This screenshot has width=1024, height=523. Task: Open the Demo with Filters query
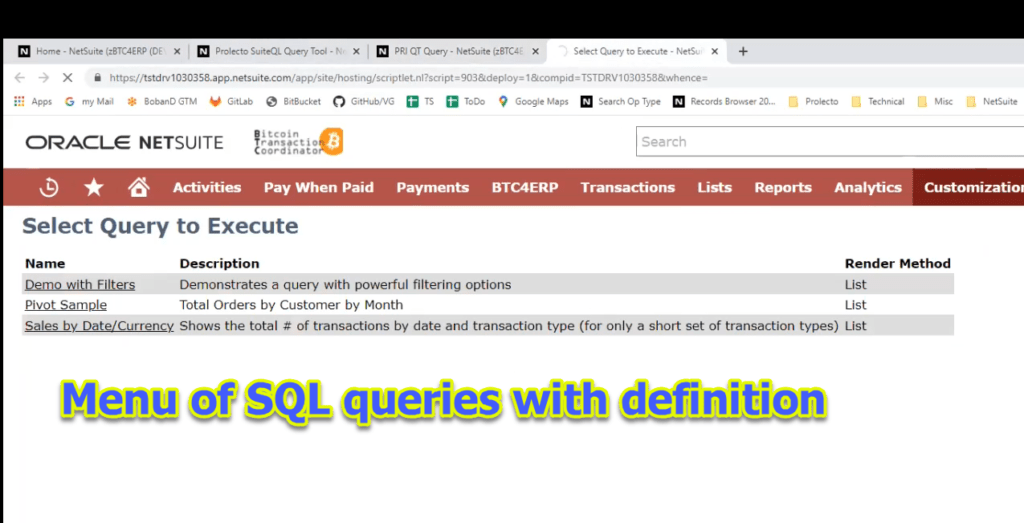click(x=80, y=285)
